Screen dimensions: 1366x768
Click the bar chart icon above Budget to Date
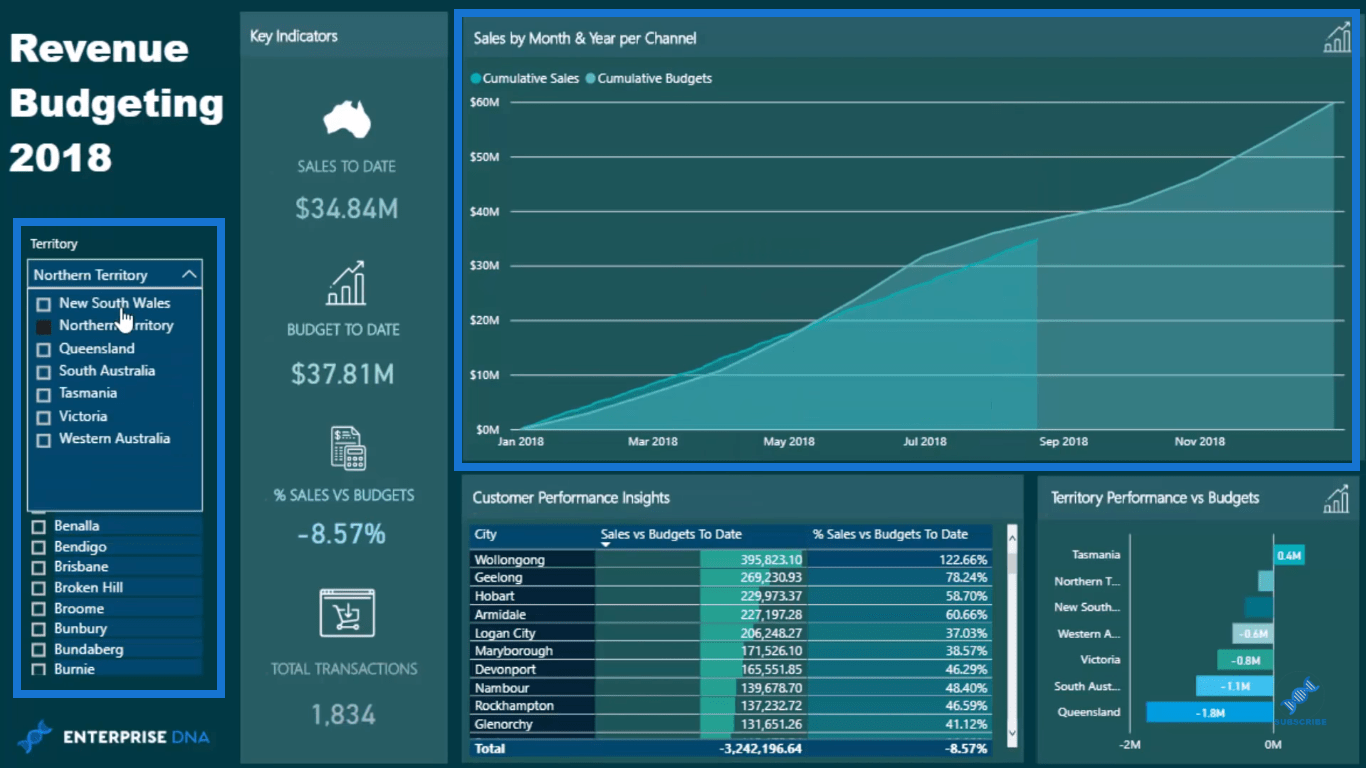point(346,284)
